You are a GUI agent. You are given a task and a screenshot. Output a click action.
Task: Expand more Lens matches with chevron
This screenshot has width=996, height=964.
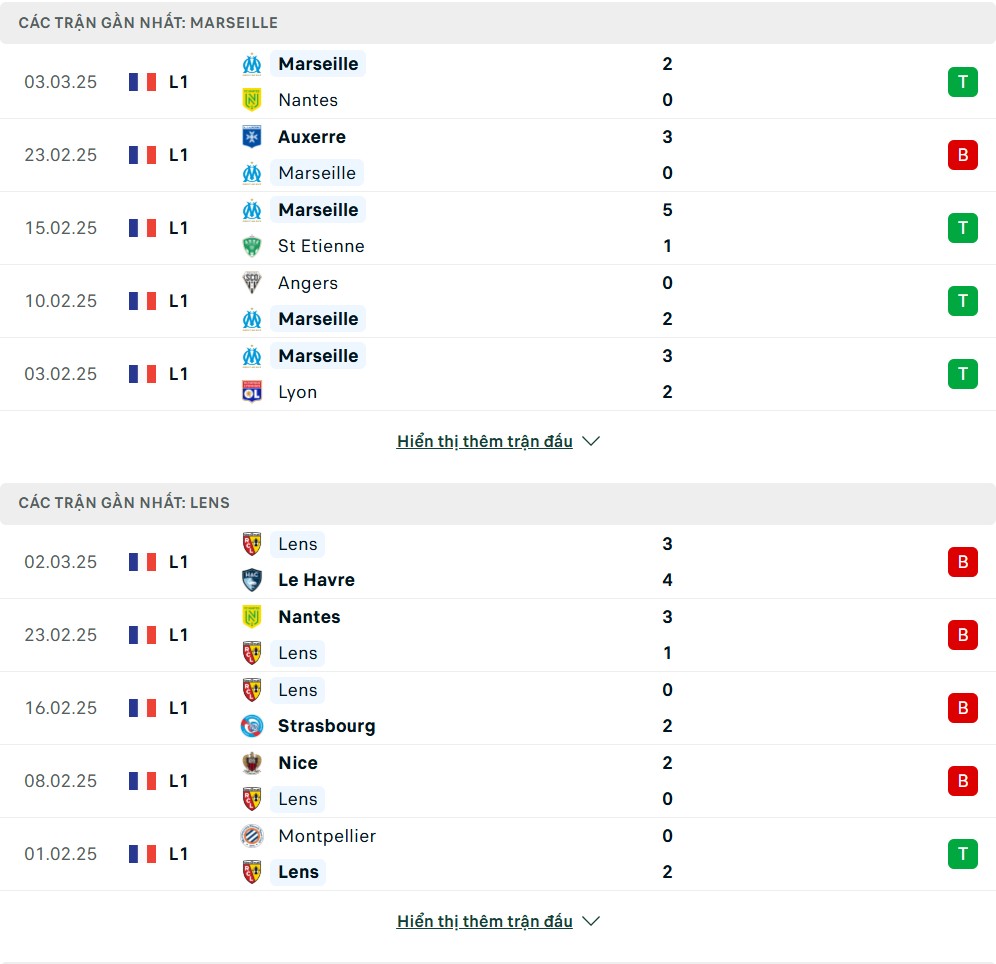tap(591, 921)
